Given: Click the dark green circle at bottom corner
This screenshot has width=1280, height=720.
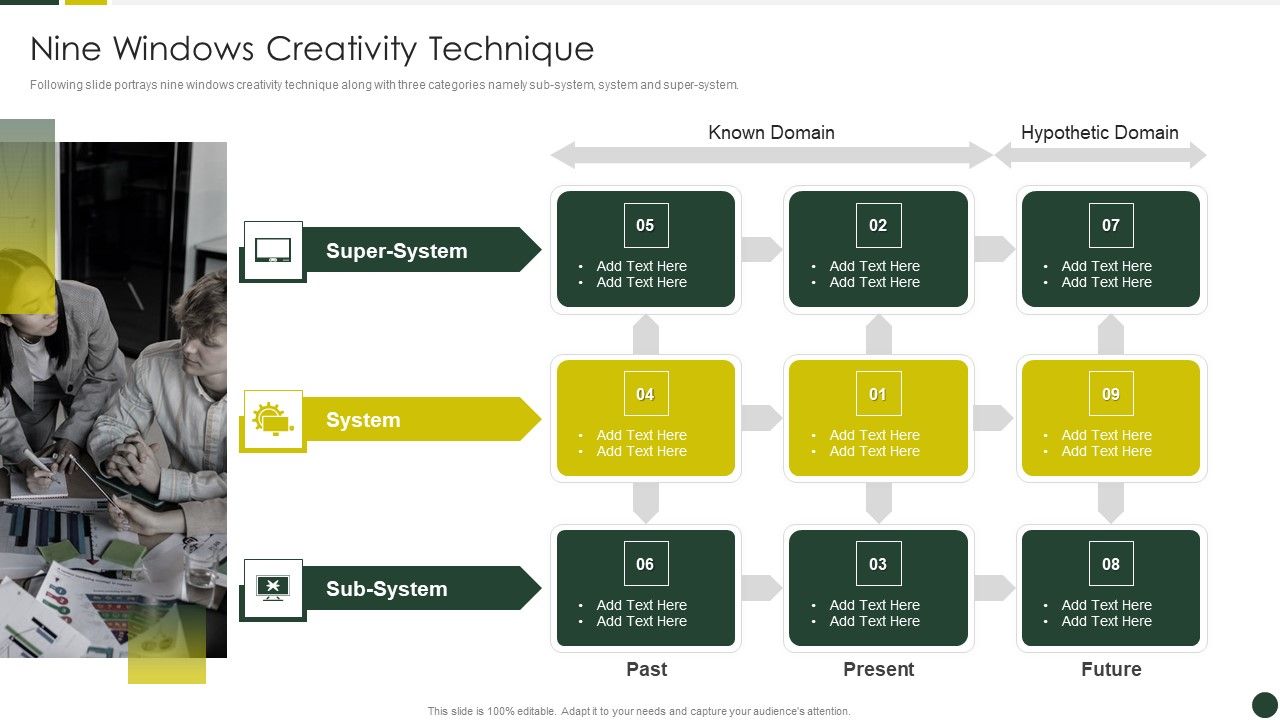Looking at the screenshot, I should pos(1265,705).
